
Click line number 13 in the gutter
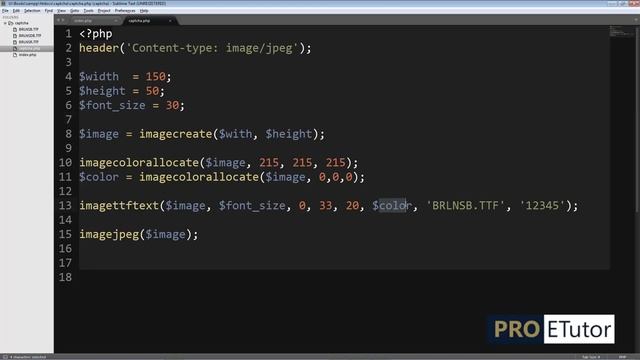tap(65, 205)
